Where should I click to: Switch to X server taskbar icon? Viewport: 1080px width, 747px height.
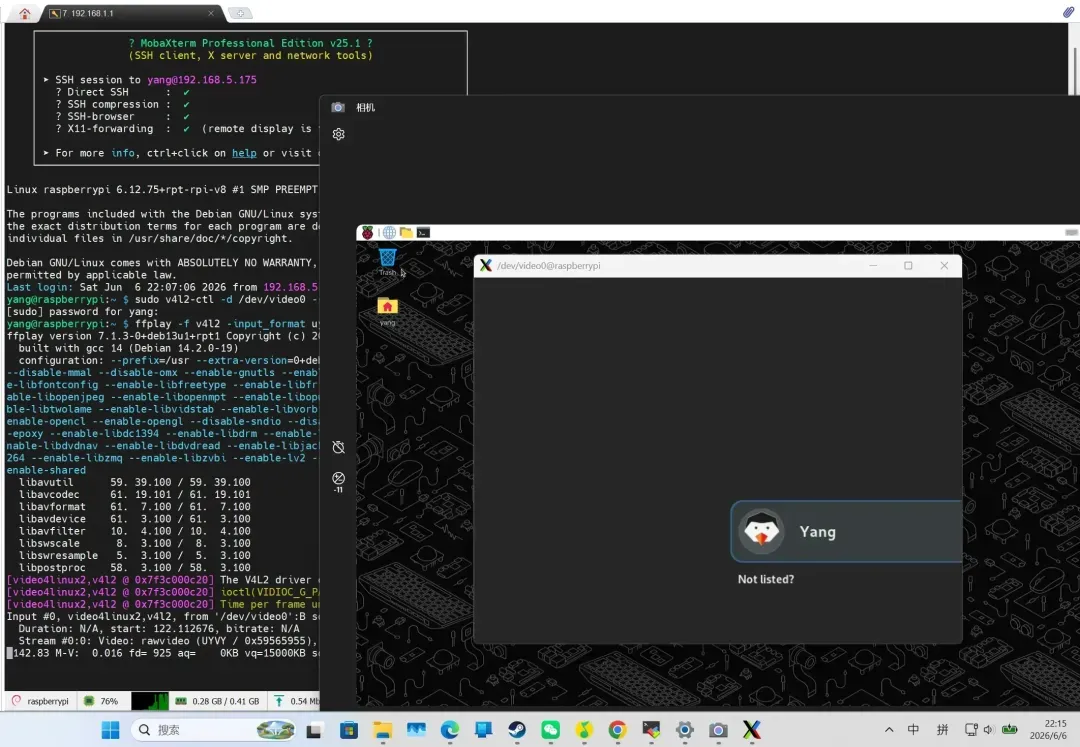(x=752, y=730)
